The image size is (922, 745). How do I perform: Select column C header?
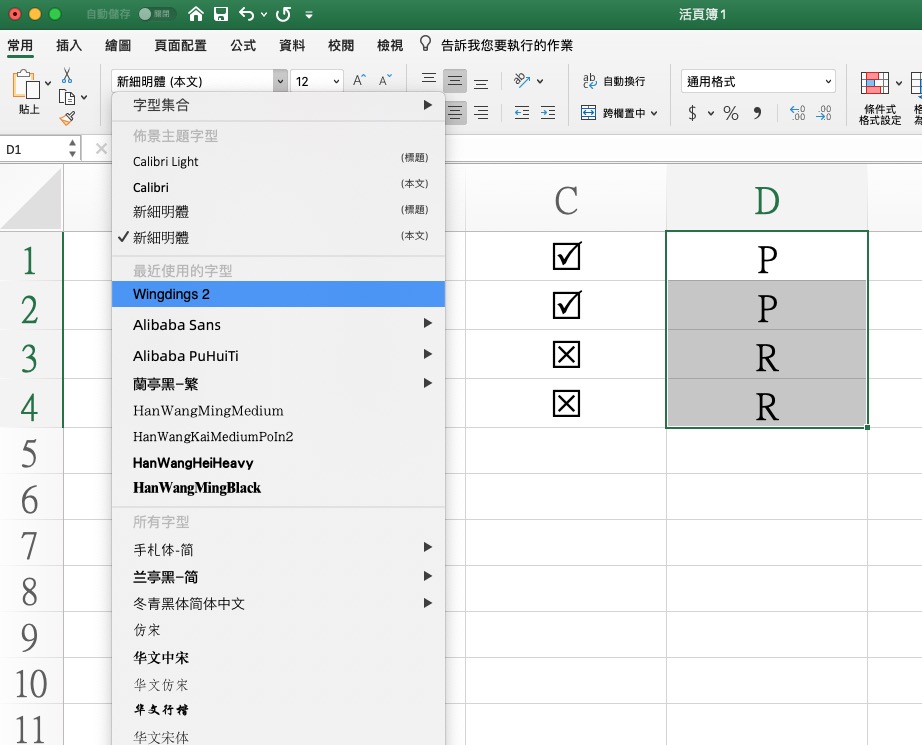[566, 199]
